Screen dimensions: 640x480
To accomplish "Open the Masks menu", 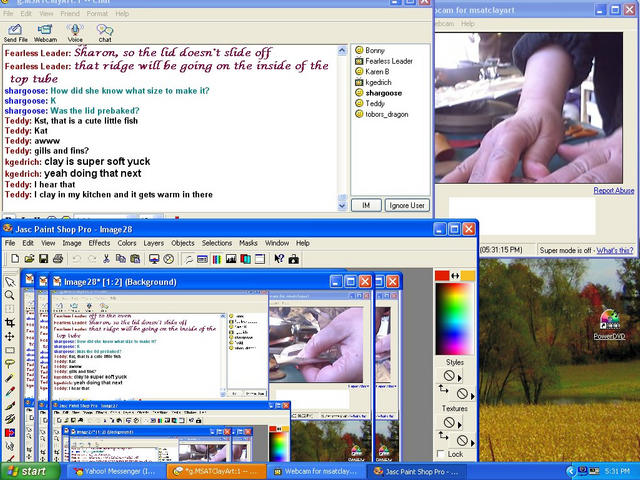I will coord(248,243).
